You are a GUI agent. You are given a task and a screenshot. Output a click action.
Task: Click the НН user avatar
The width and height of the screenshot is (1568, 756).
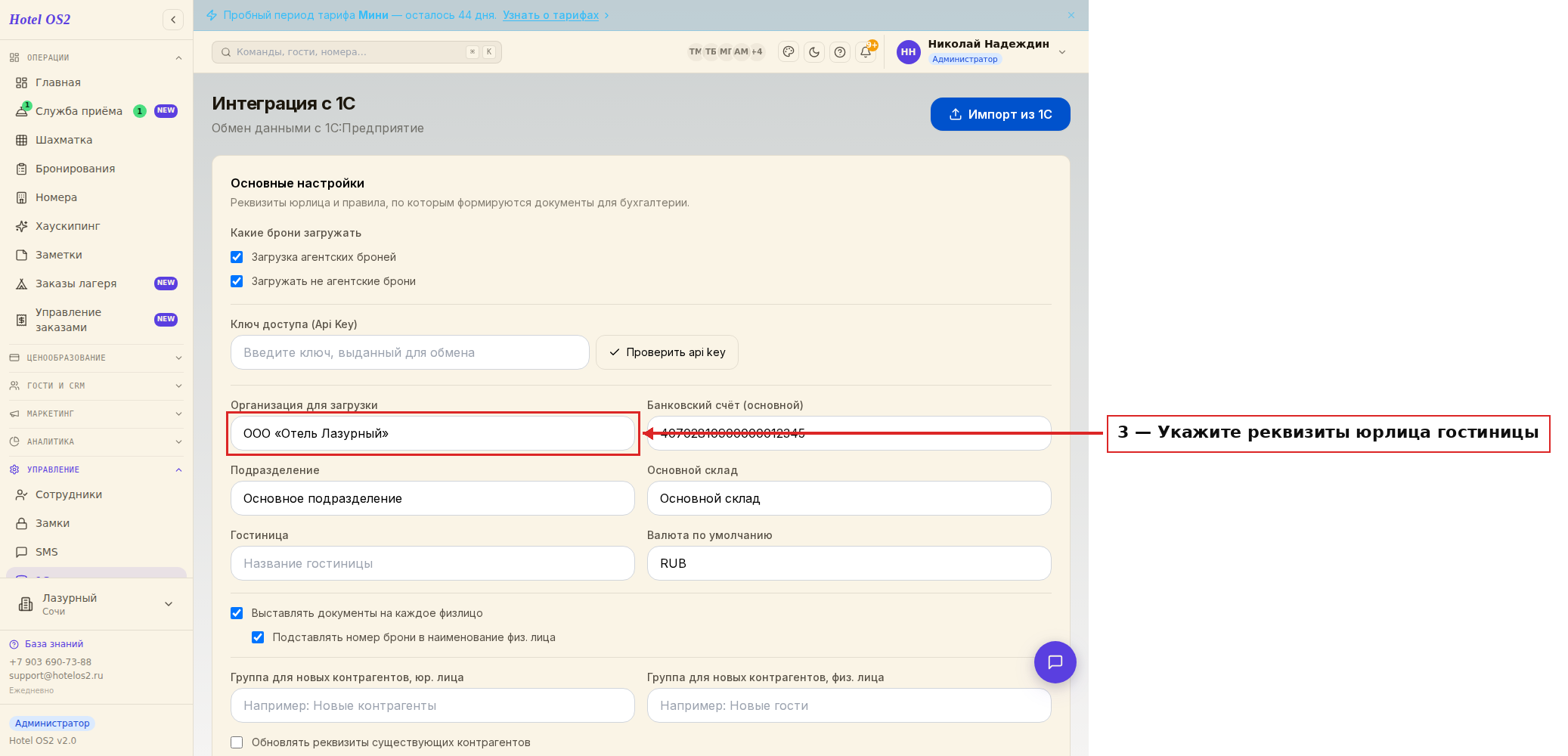(x=909, y=52)
